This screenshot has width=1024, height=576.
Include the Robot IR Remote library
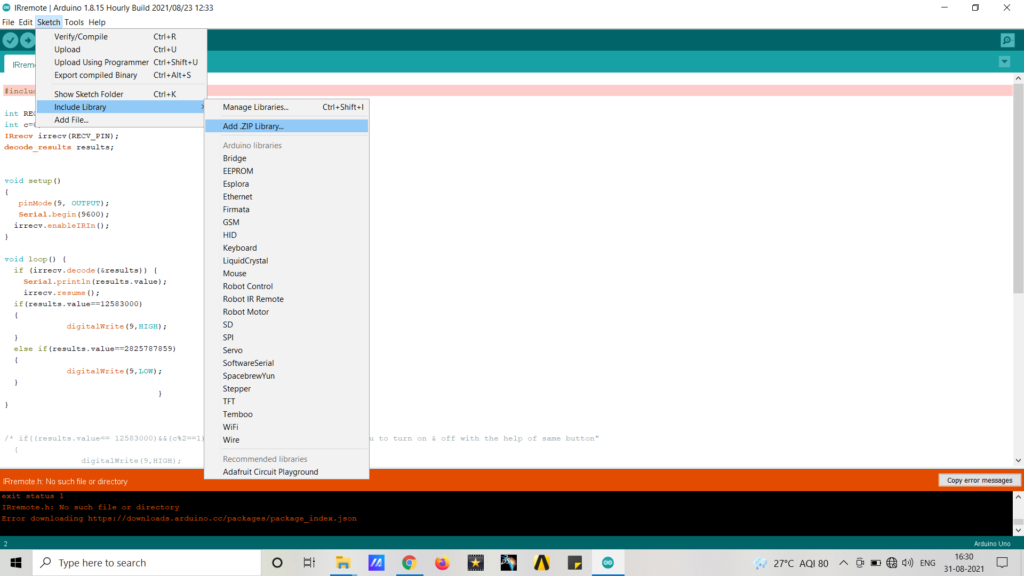pyautogui.click(x=287, y=299)
